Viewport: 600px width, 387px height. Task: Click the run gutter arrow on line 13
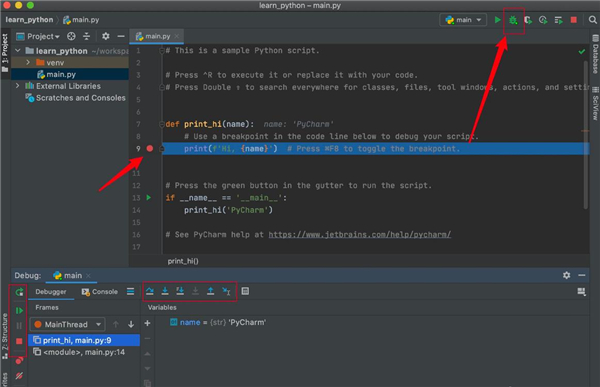(x=148, y=198)
